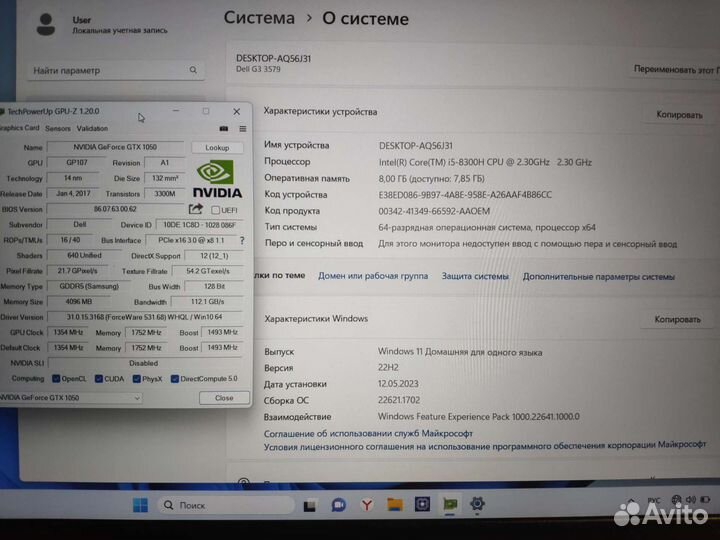This screenshot has height=540, width=720.
Task: Click the Bus Interface question mark
Action: pos(242,240)
